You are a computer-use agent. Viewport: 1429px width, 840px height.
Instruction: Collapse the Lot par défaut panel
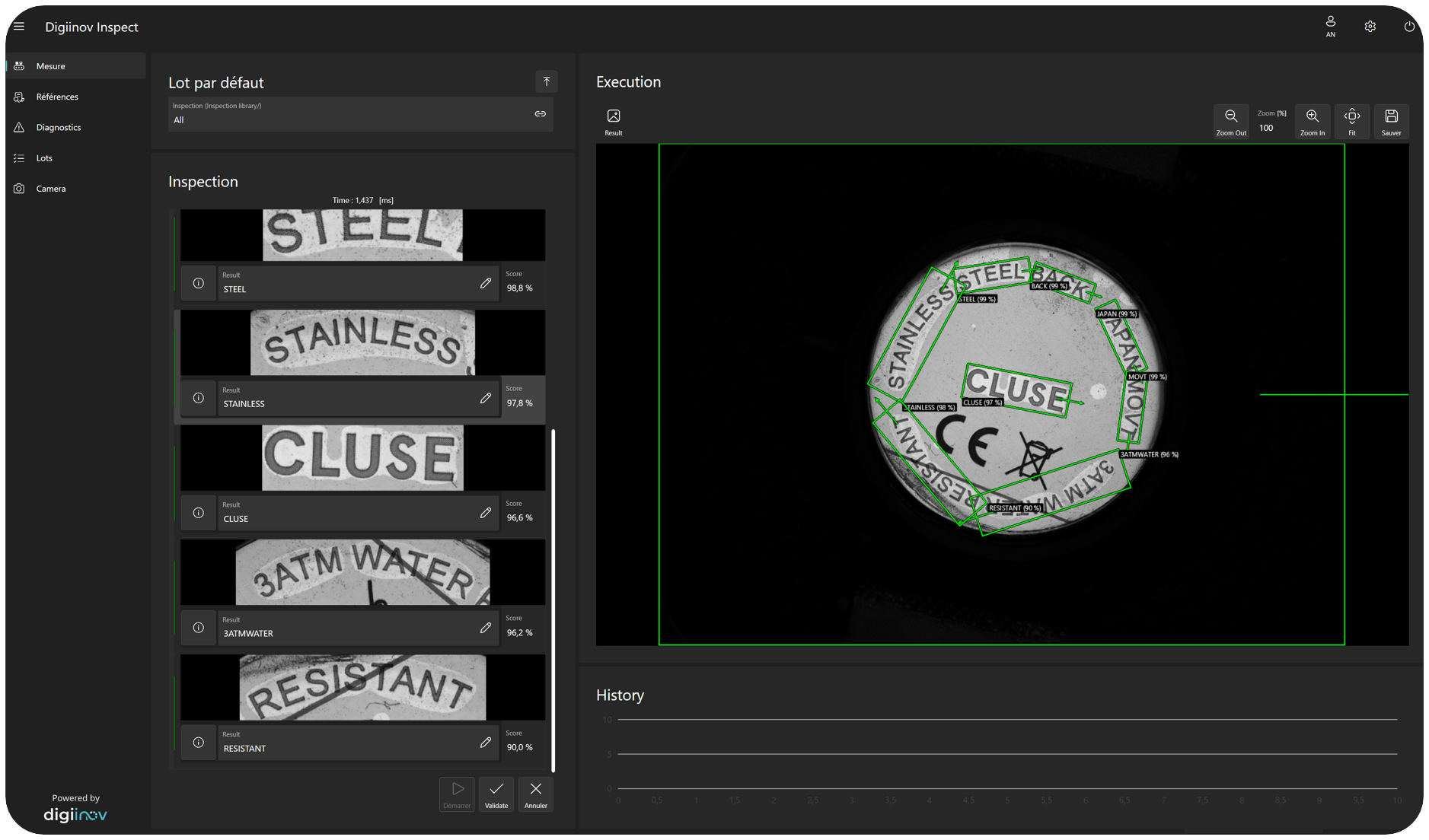pos(546,81)
